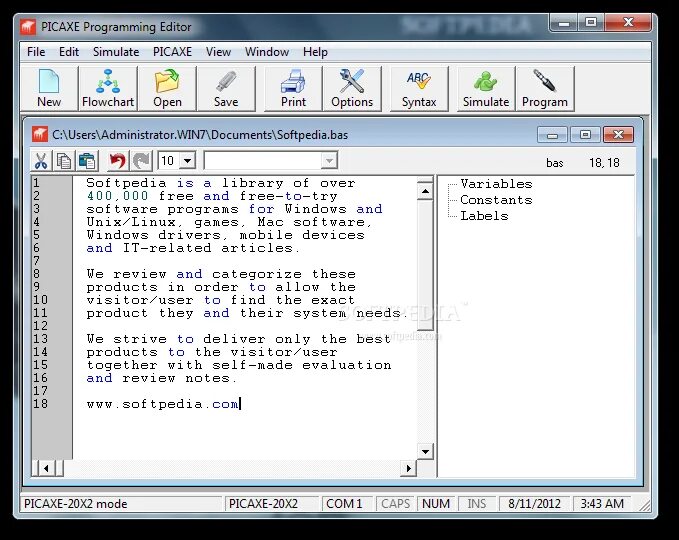Click the editor scroll up arrow

coord(425,191)
